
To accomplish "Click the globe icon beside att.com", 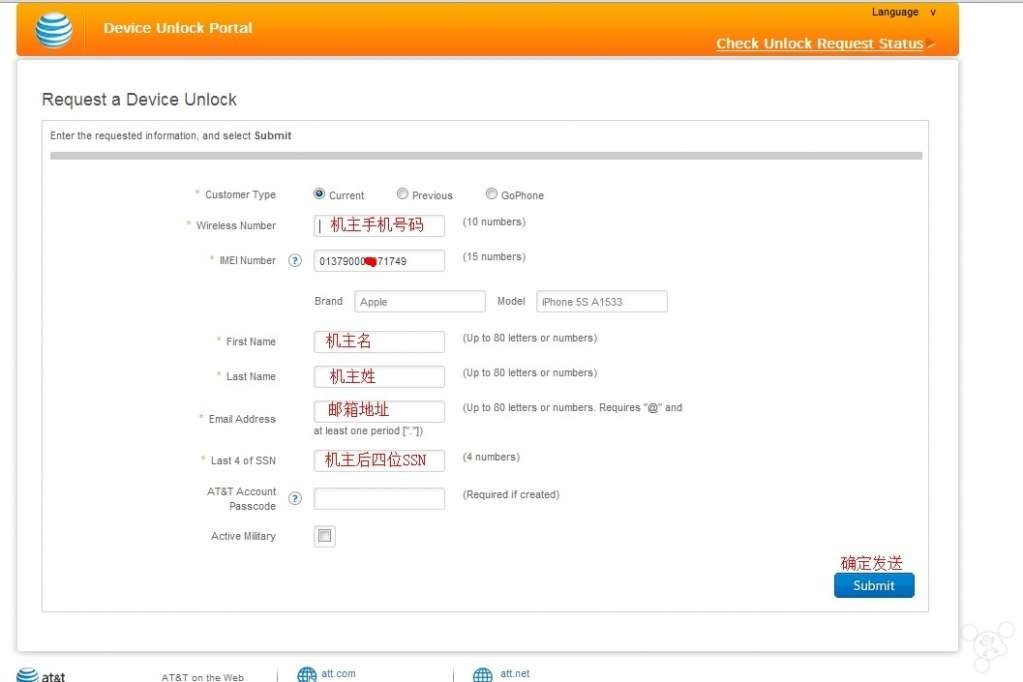I will tap(306, 672).
